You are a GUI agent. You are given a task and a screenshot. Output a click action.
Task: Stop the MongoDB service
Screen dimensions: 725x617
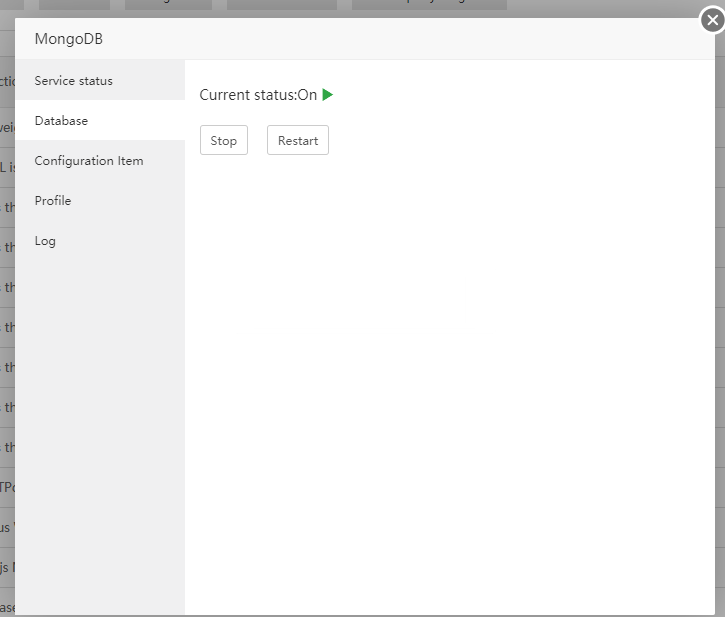(224, 140)
